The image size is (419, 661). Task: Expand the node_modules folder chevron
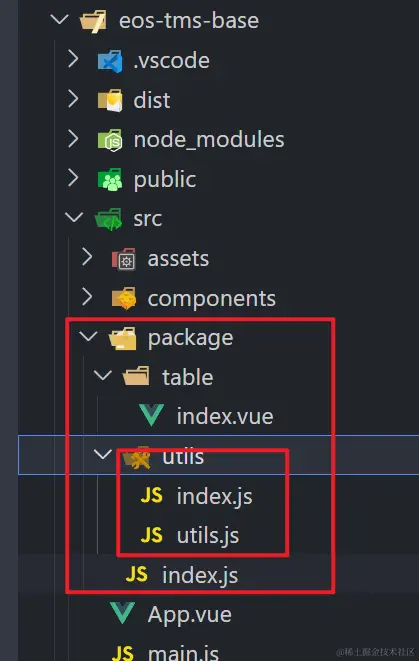(73, 139)
